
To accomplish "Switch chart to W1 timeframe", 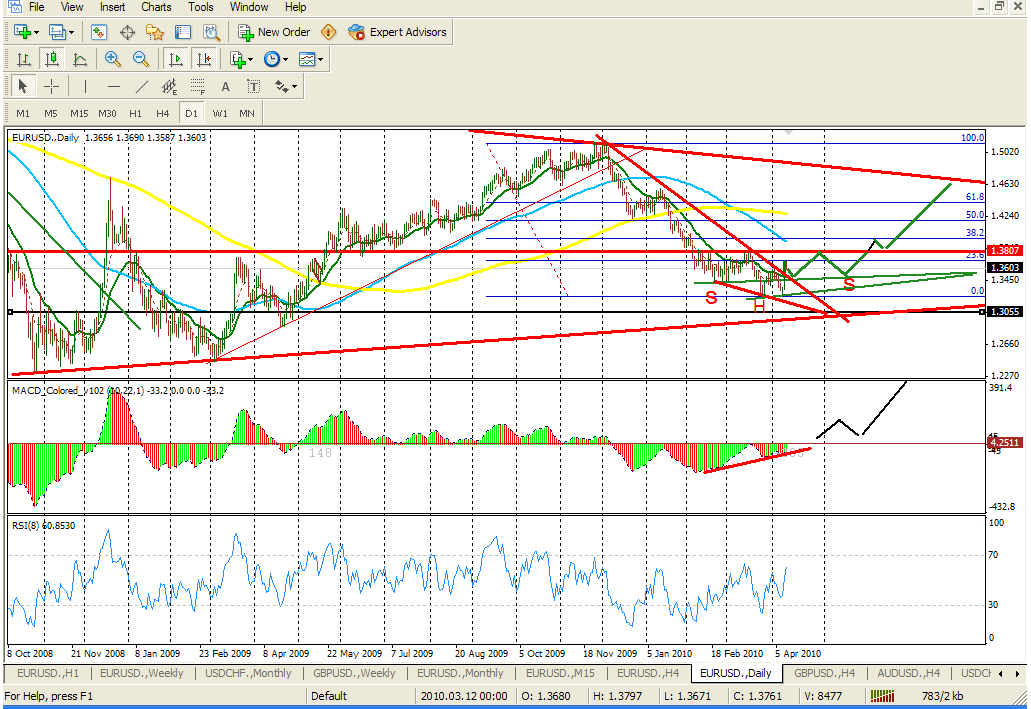I will (220, 113).
